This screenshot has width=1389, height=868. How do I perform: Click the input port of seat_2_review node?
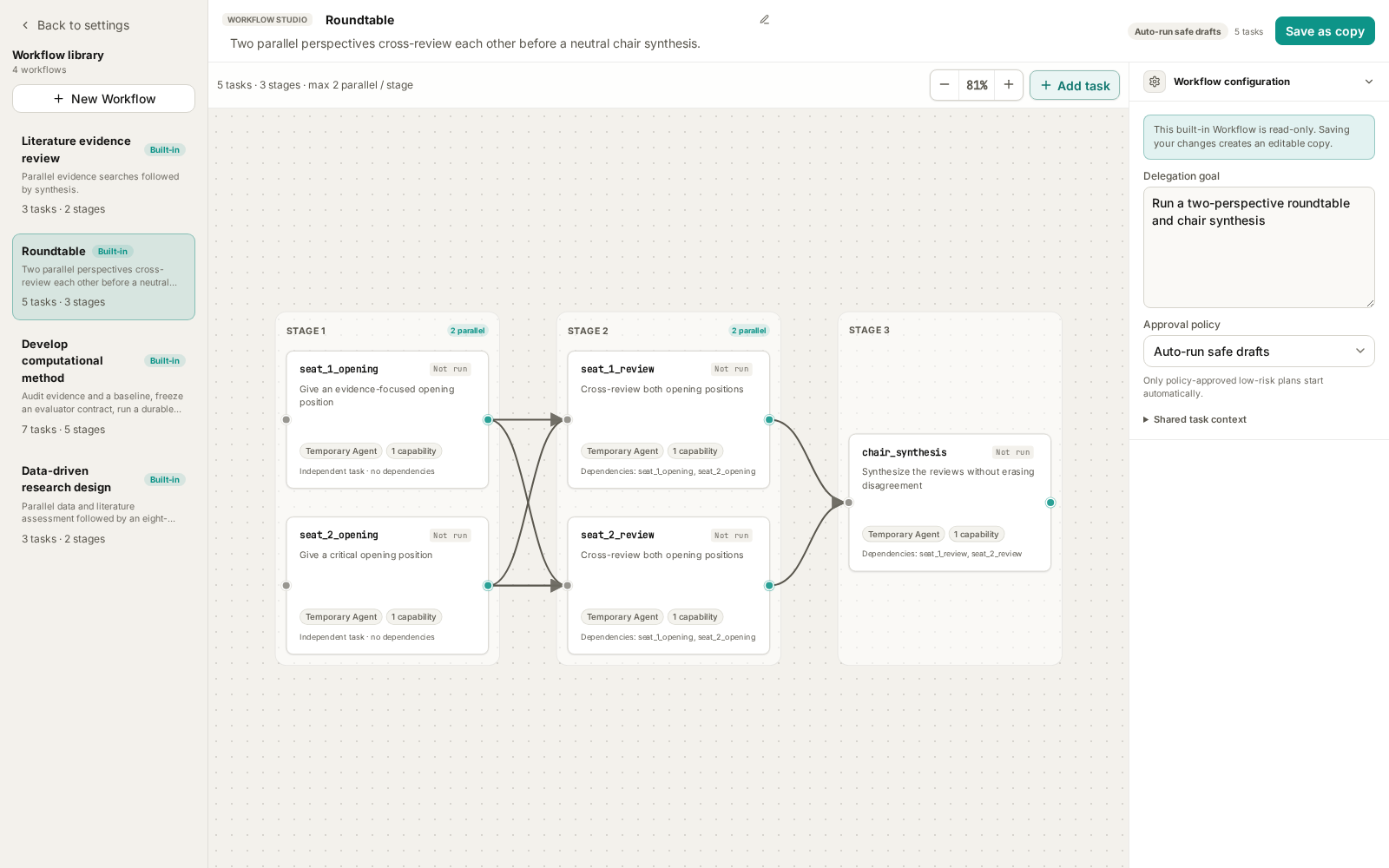click(568, 586)
